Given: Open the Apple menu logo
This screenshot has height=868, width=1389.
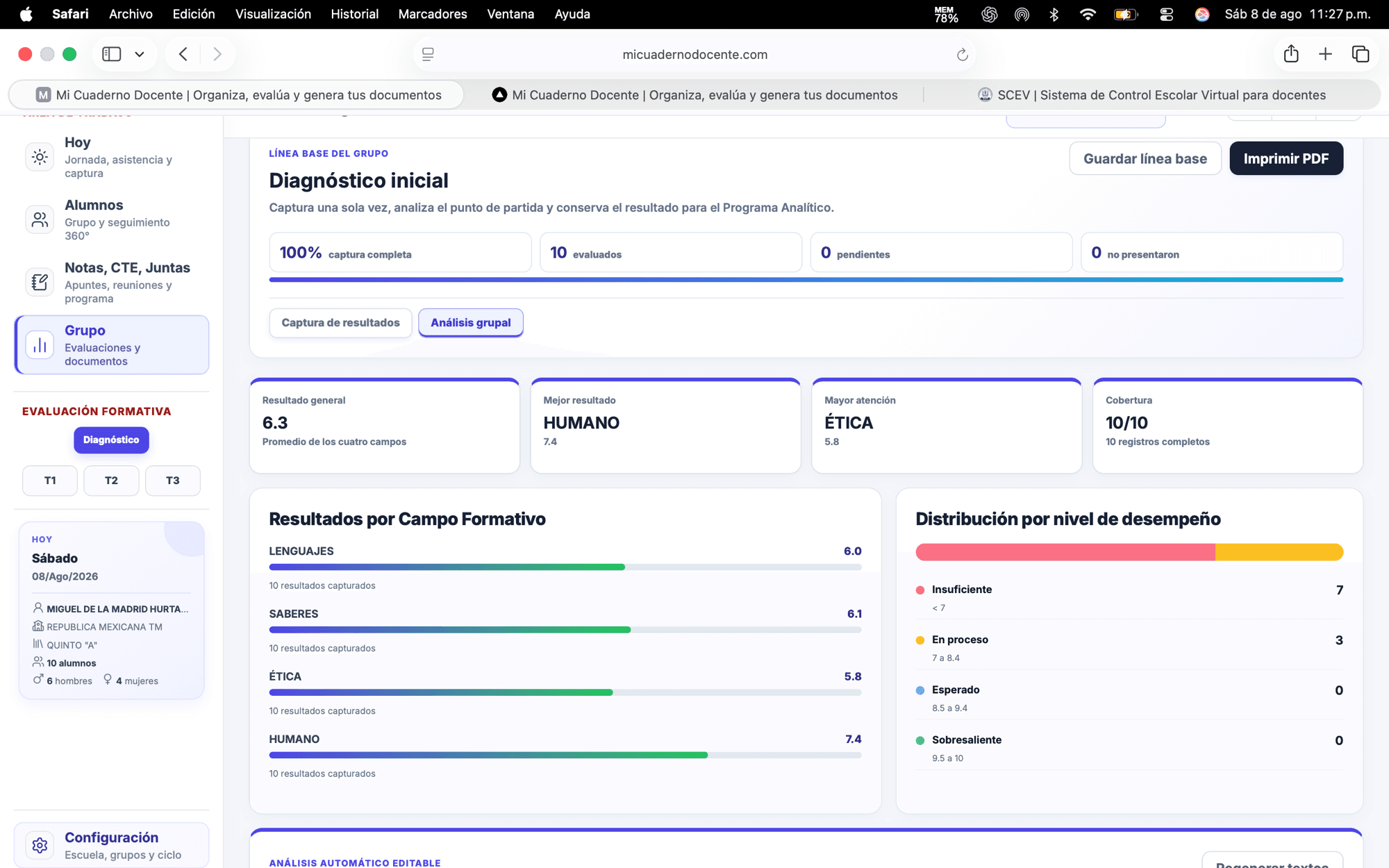Looking at the screenshot, I should (x=26, y=14).
